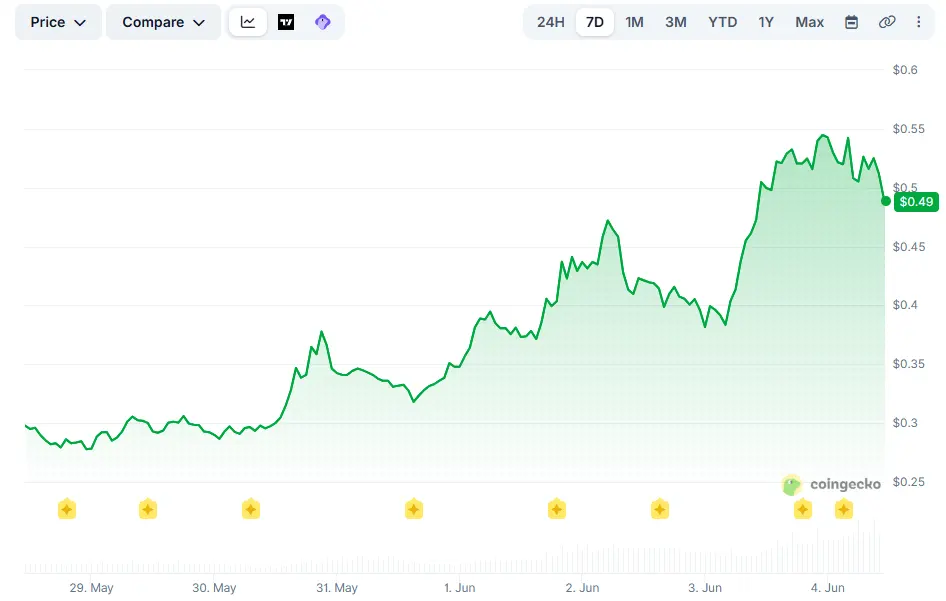Select the 1M time range
The width and height of the screenshot is (946, 601).
tap(634, 22)
